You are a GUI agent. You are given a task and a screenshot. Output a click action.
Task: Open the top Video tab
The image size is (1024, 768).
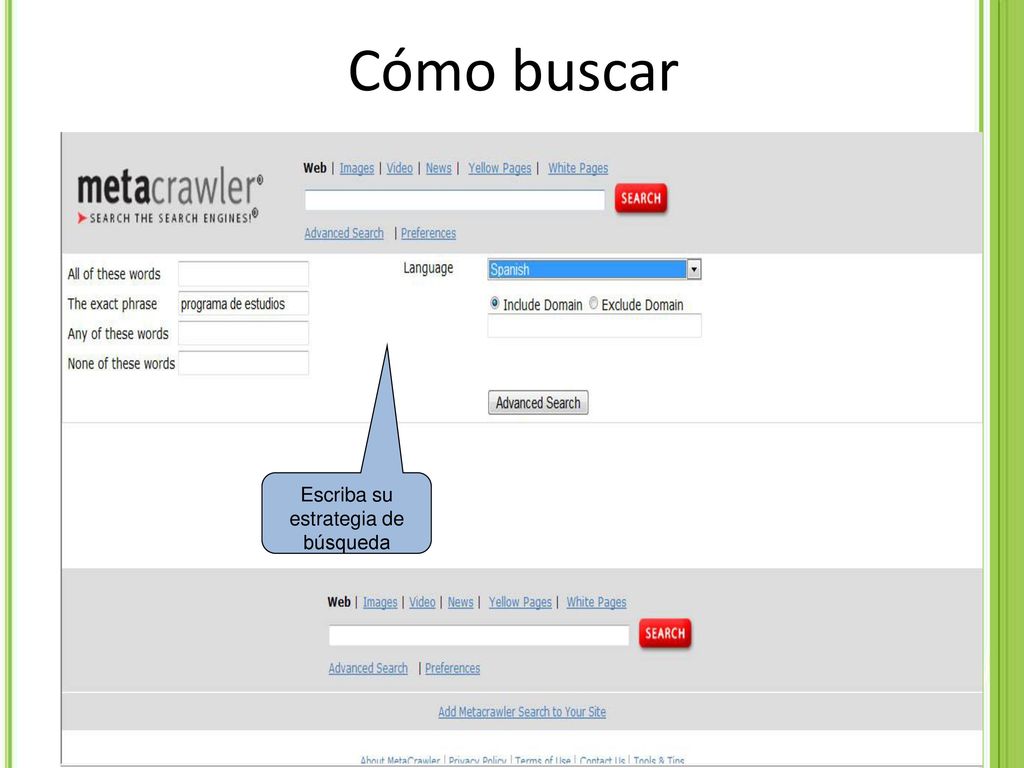(399, 168)
